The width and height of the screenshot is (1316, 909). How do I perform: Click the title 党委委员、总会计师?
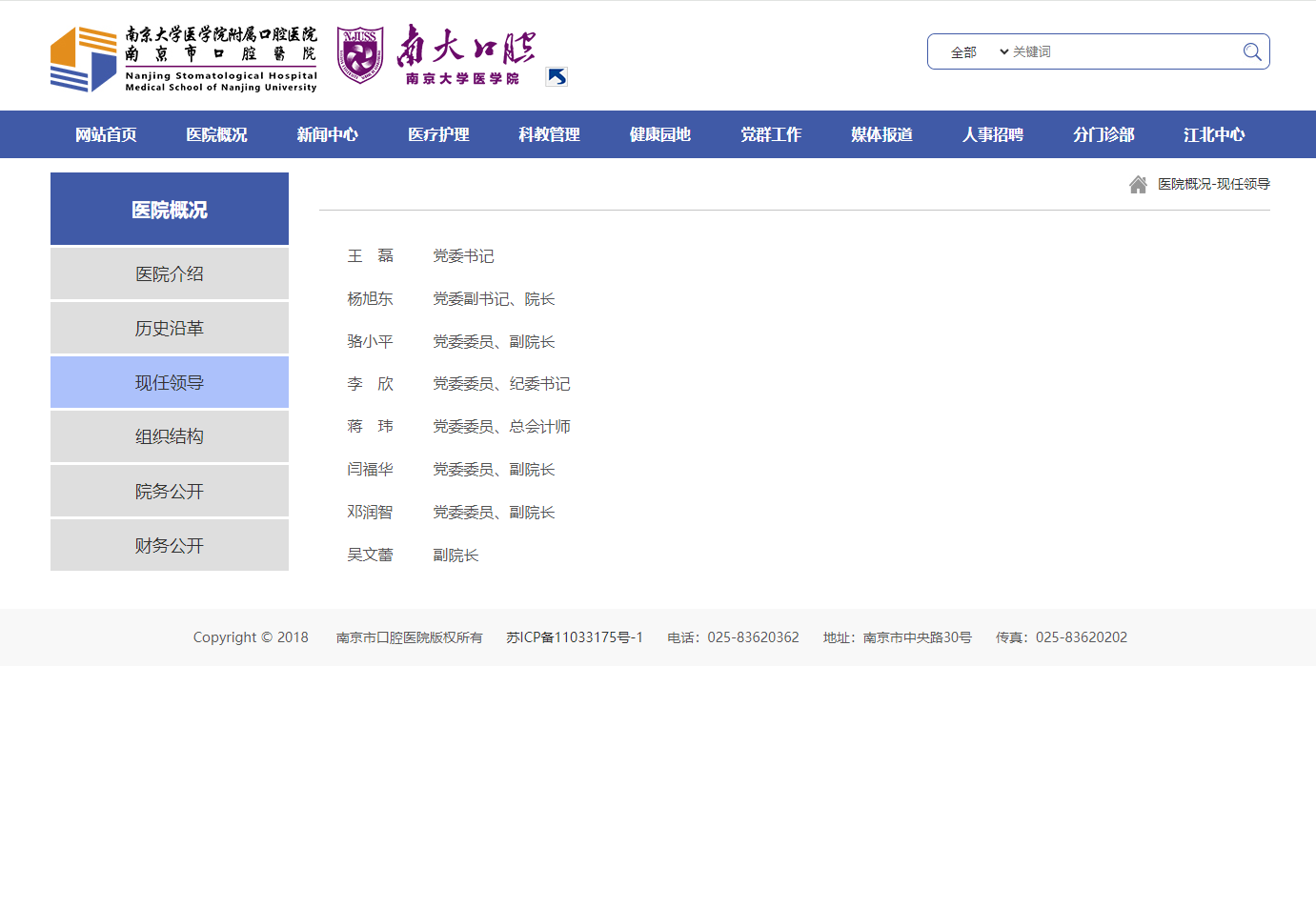click(501, 426)
